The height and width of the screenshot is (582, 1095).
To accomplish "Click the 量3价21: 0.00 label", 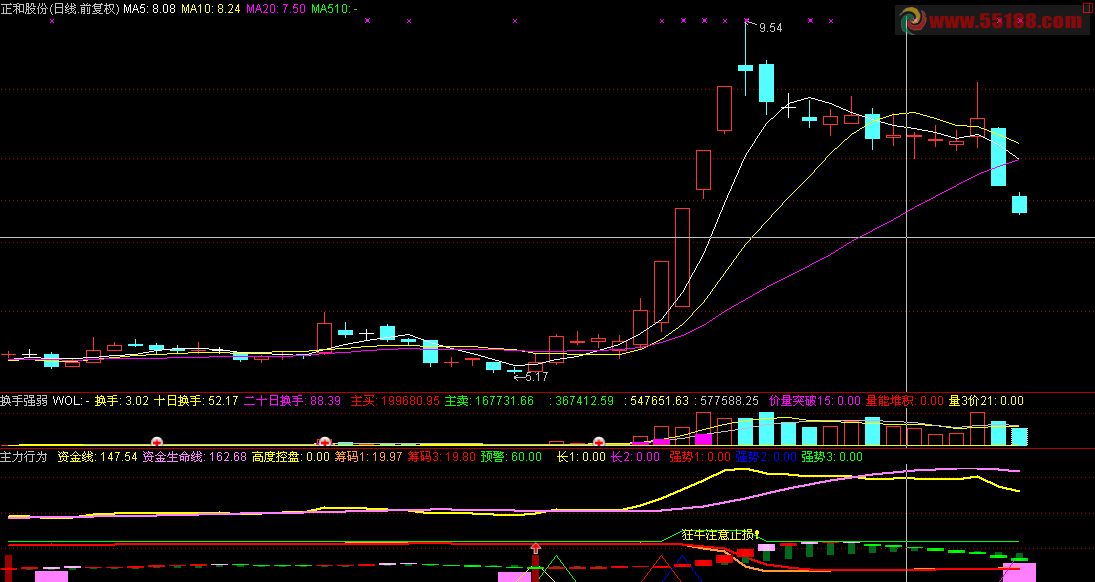I will tap(986, 401).
